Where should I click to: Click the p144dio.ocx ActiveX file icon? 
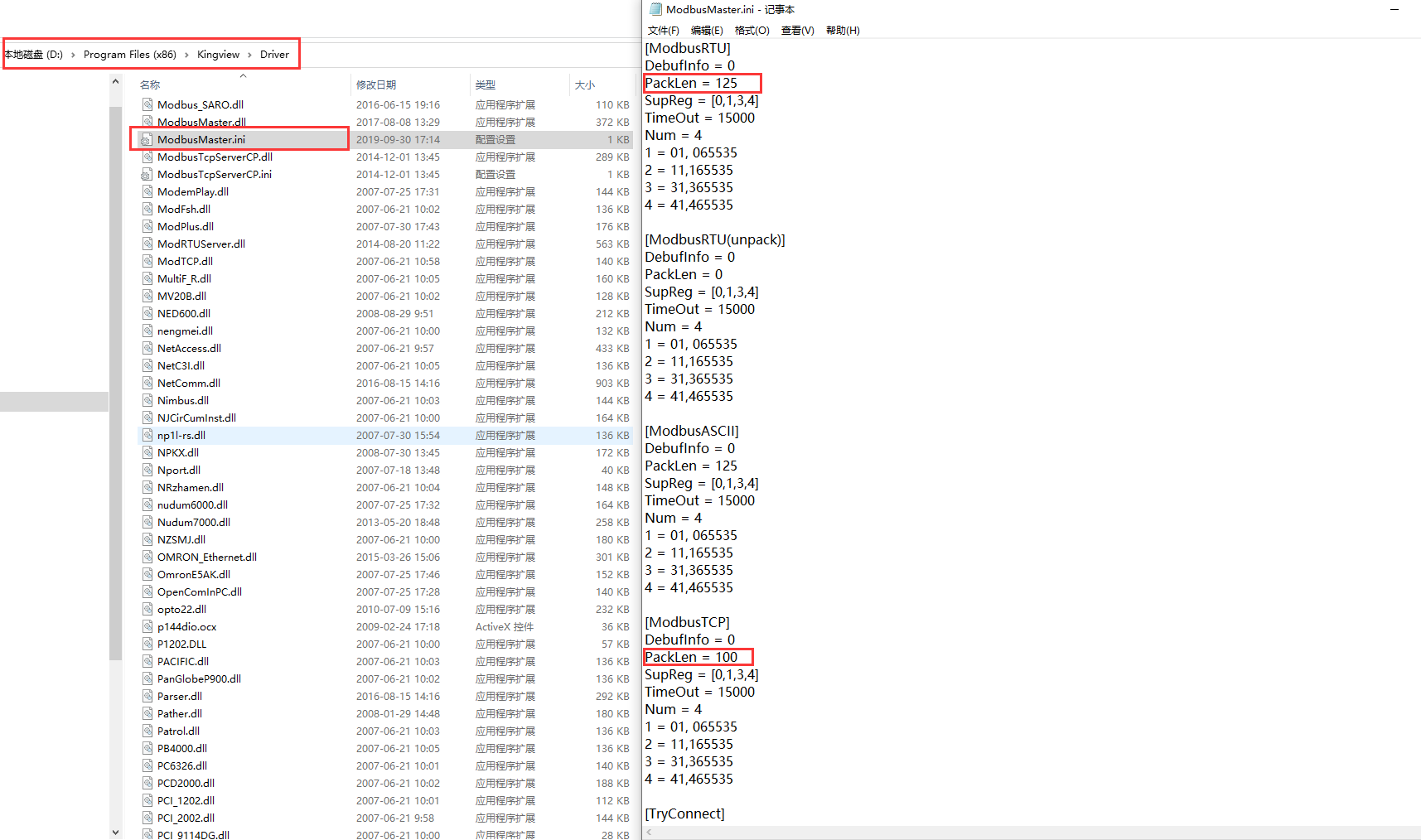147,626
